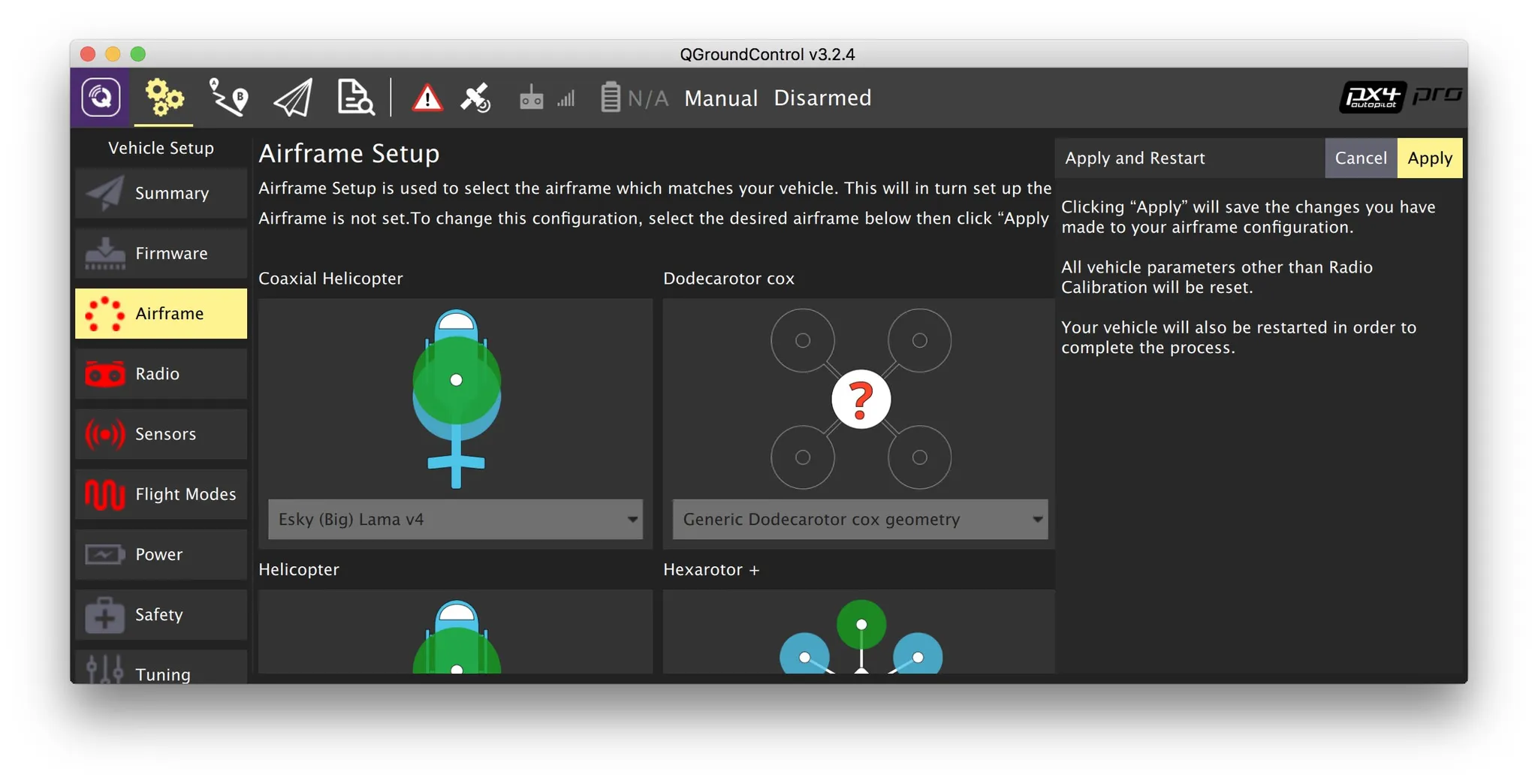
Task: Click the RC signal strength icon
Action: click(547, 98)
